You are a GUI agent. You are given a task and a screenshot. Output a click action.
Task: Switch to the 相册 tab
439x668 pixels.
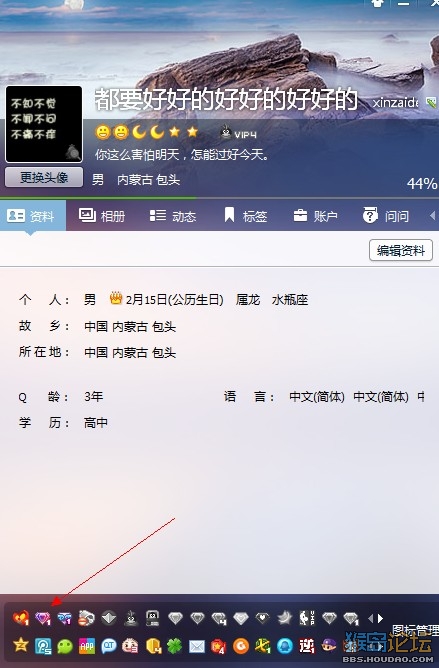point(102,216)
